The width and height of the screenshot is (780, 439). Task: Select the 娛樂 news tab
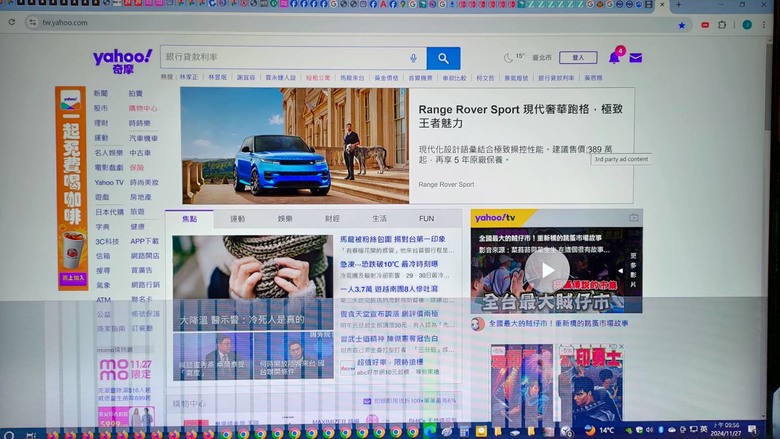285,219
